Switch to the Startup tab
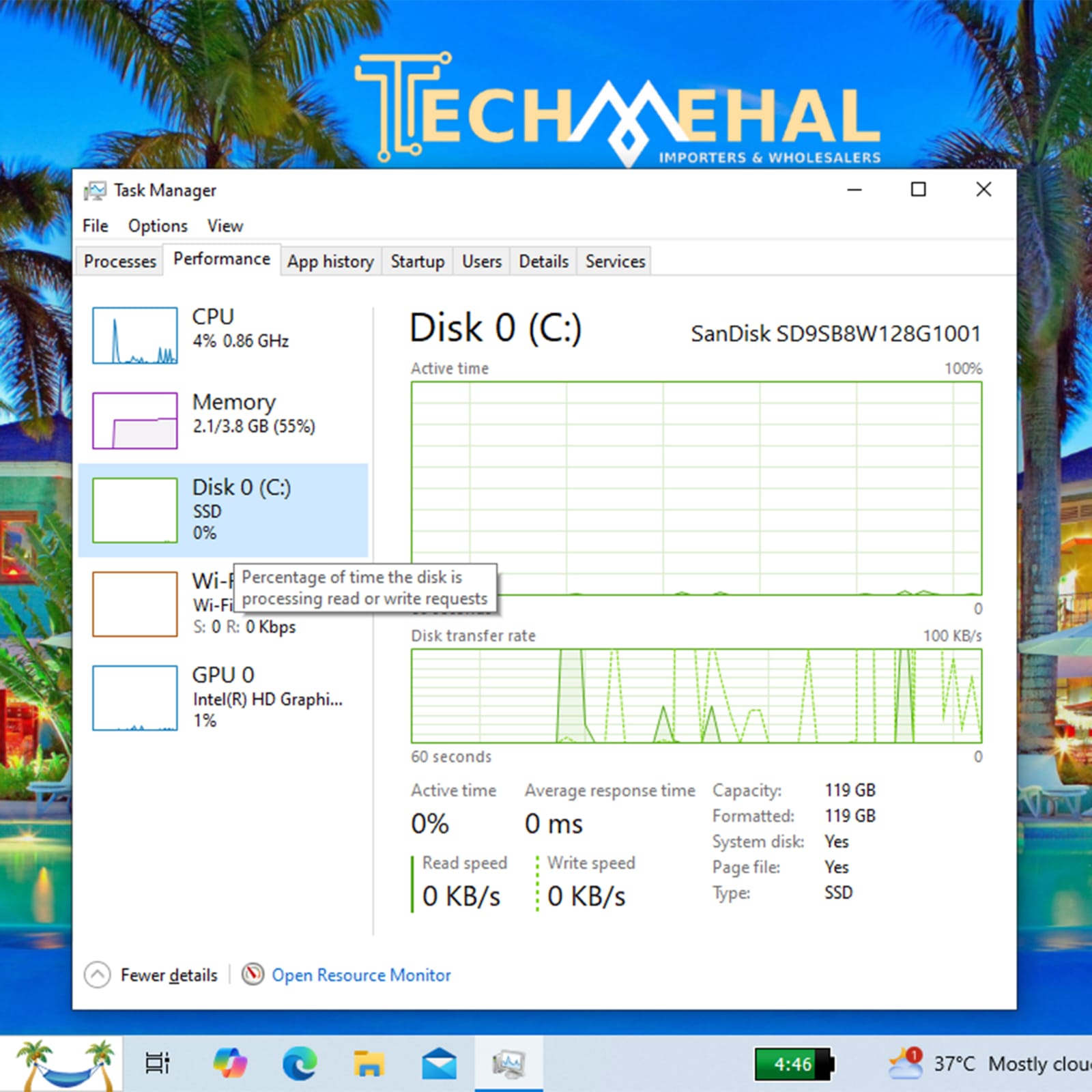Viewport: 1092px width, 1092px height. 418,261
